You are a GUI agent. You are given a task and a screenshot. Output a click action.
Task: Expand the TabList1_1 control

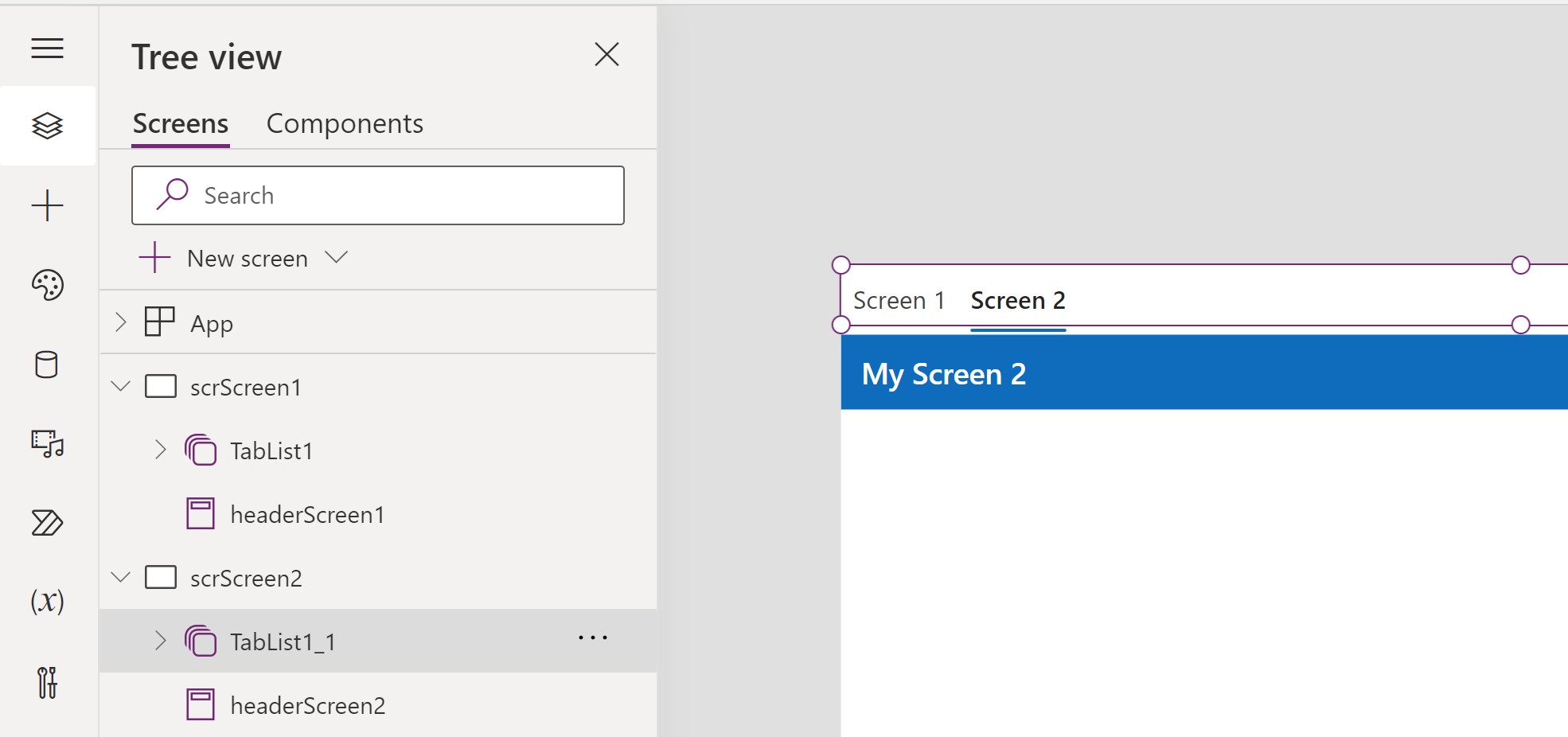161,641
